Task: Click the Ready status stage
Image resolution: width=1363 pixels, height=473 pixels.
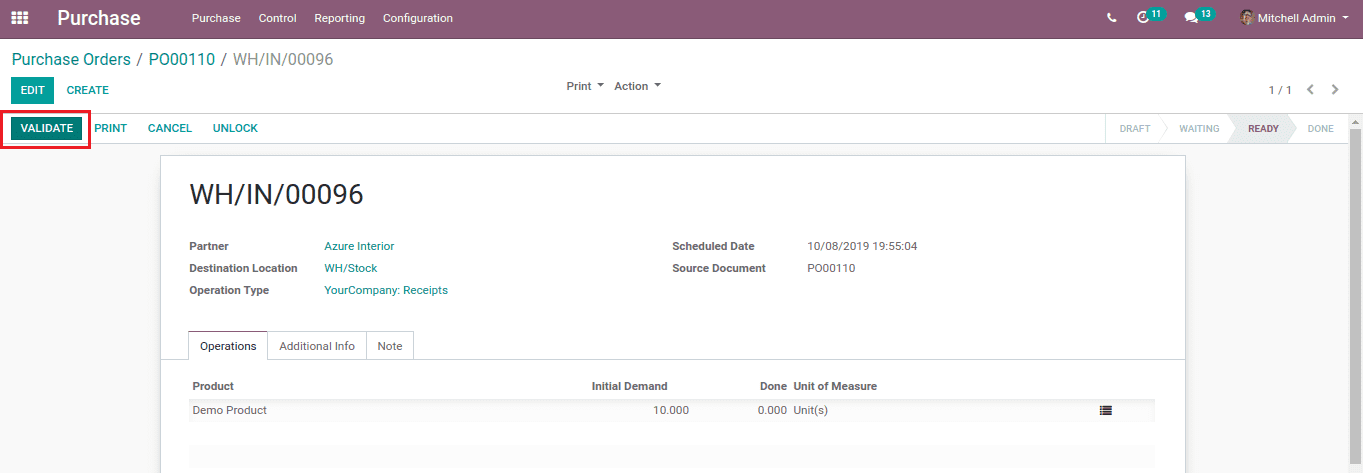Action: 1263,128
